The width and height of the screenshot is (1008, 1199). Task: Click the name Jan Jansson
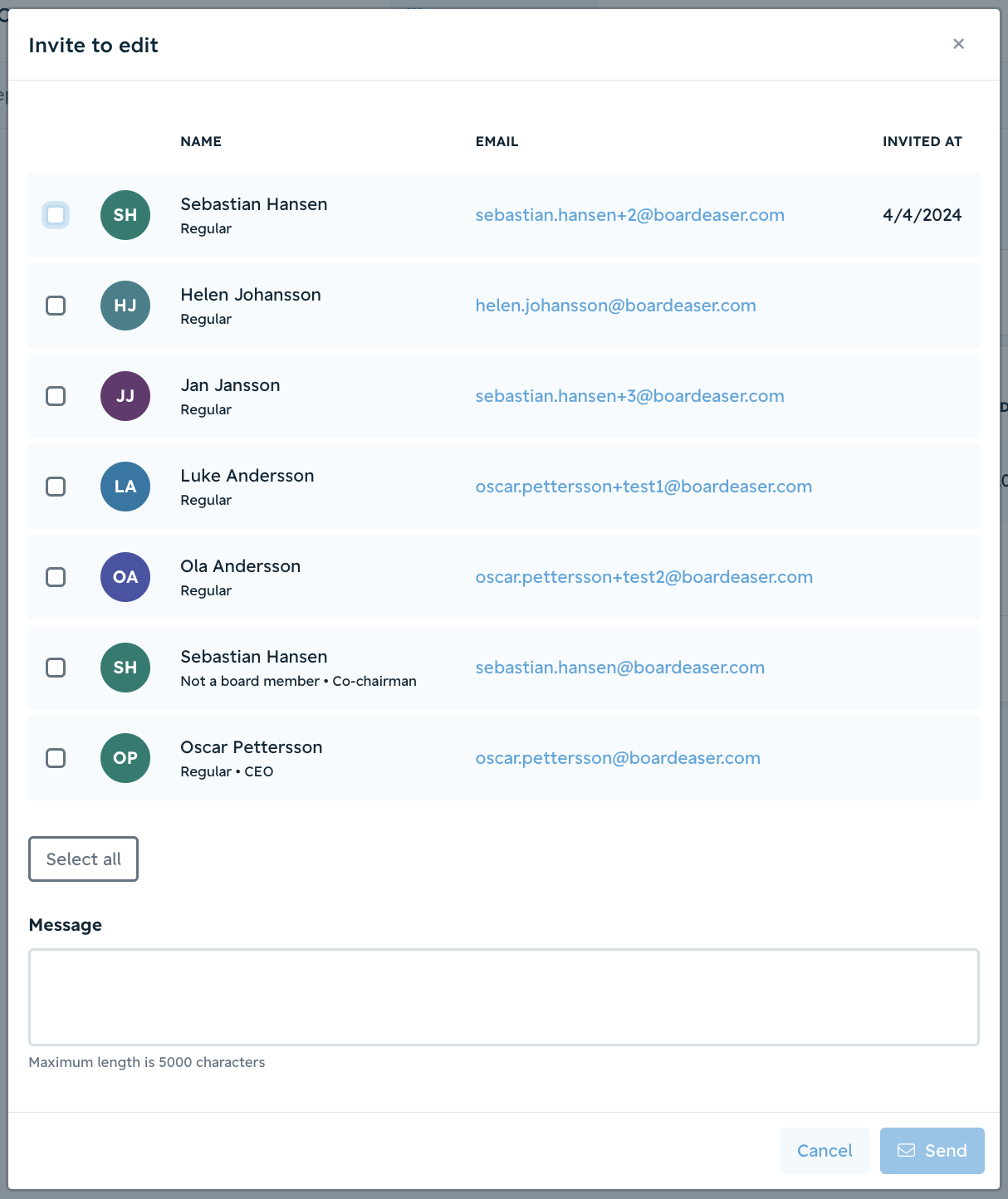pos(230,385)
